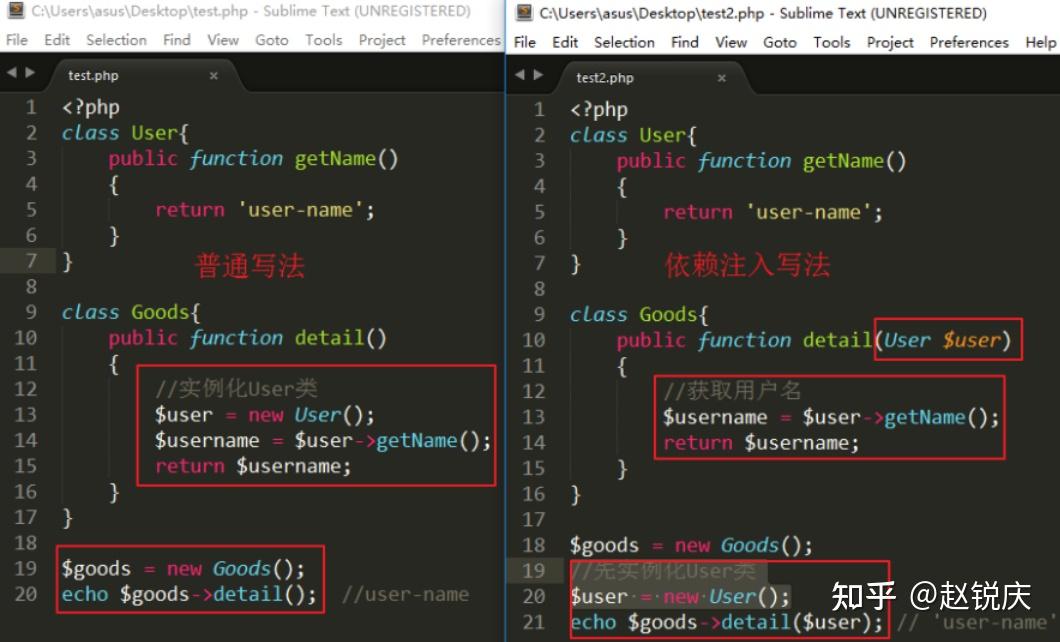This screenshot has width=1060, height=642.
Task: Open the Goto menu in right window
Action: click(x=780, y=42)
